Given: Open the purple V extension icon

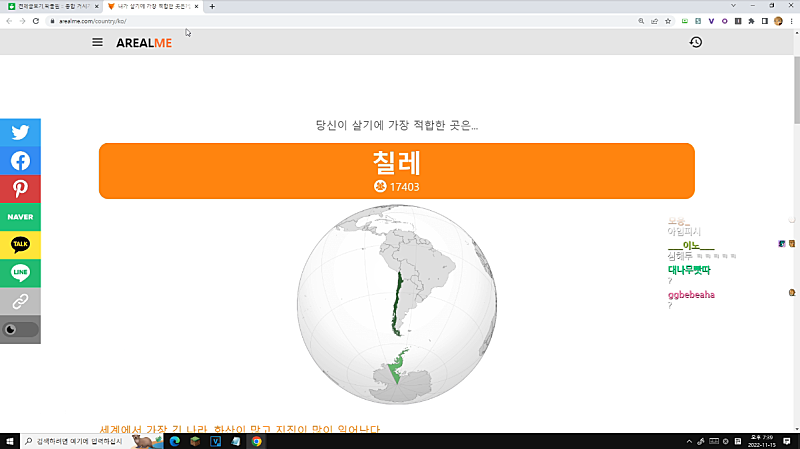Looking at the screenshot, I should pos(711,21).
